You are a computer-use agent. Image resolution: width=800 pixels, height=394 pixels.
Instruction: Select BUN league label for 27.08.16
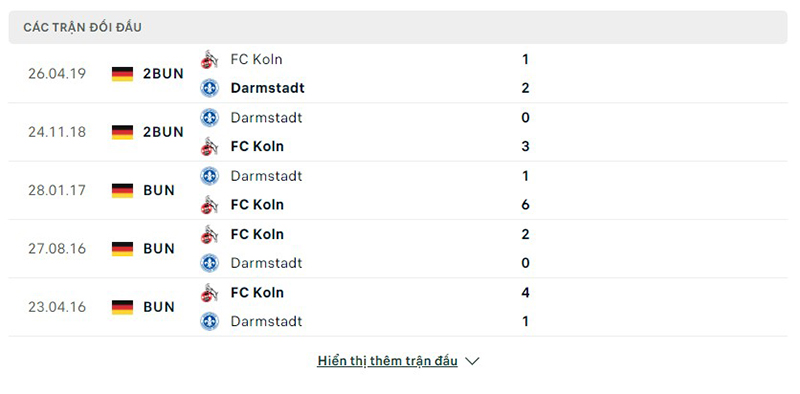pyautogui.click(x=159, y=249)
